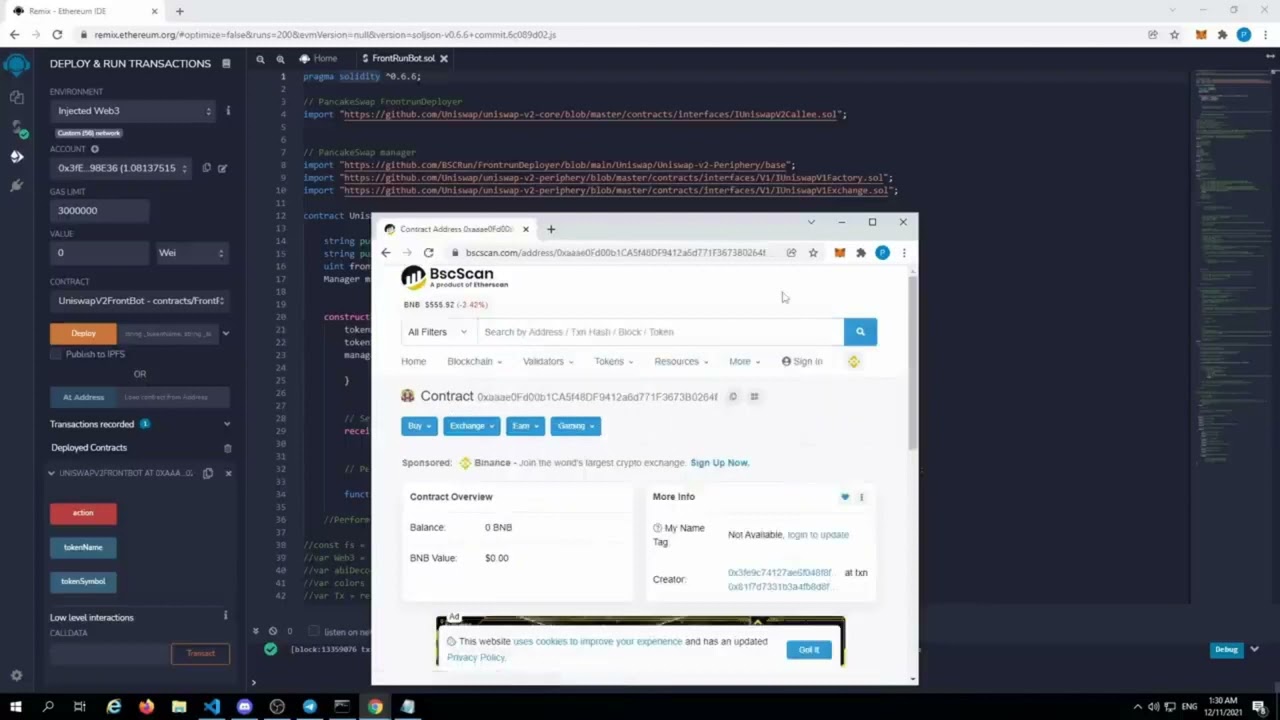Click Sign Up Now sponsored link
Viewport: 1280px width, 720px height.
[x=719, y=463]
